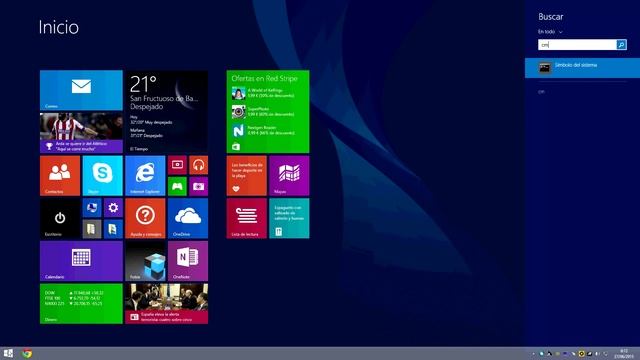Open the Símbolo del sistema search result
640x360 pixels.
(582, 68)
